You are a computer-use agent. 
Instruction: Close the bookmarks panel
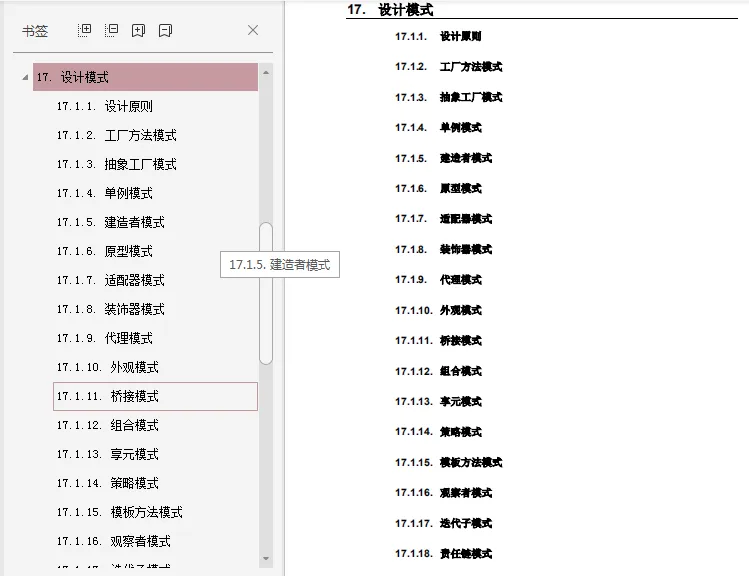253,30
